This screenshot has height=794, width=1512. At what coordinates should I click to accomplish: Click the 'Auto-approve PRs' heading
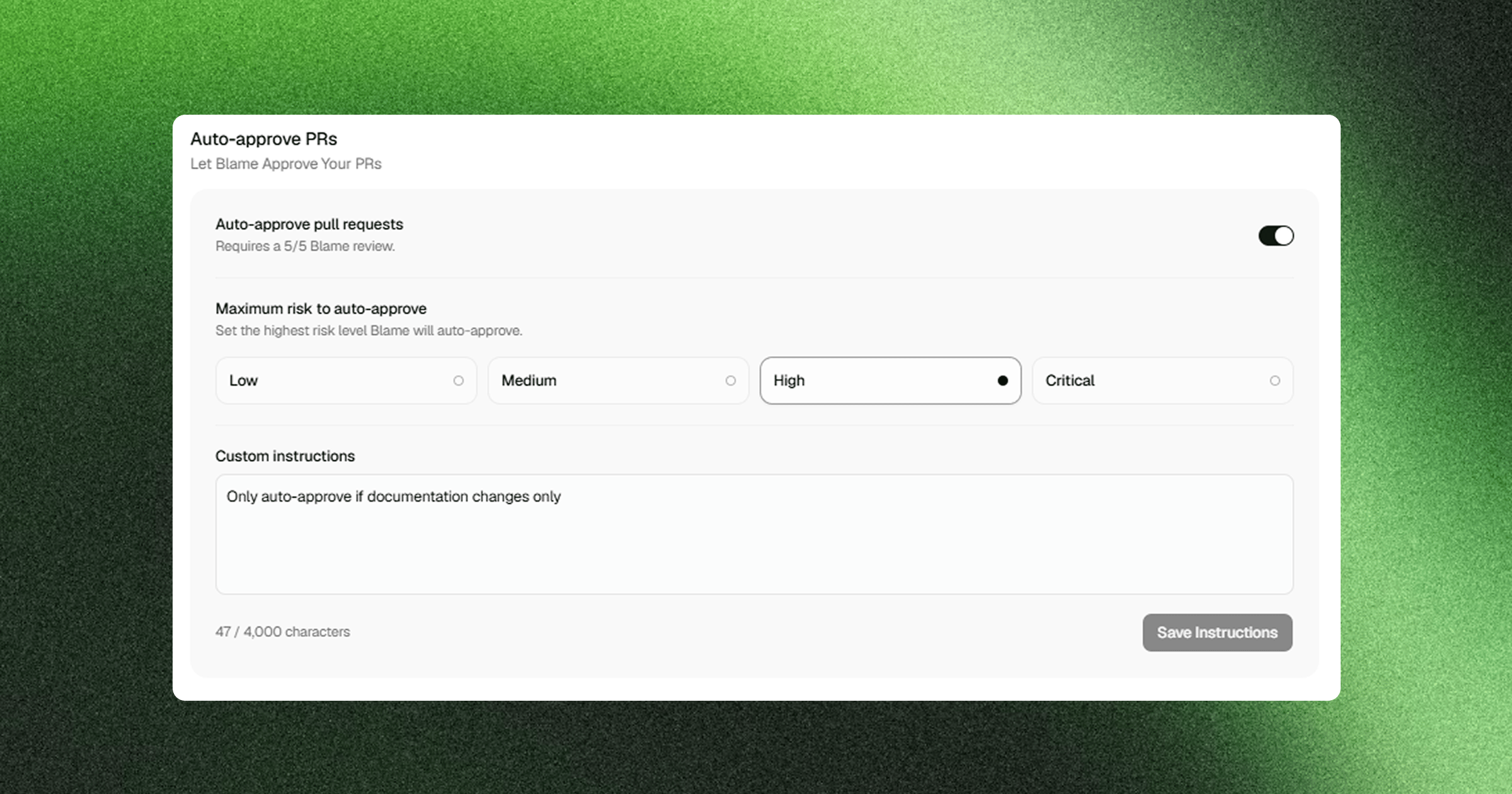(x=264, y=139)
